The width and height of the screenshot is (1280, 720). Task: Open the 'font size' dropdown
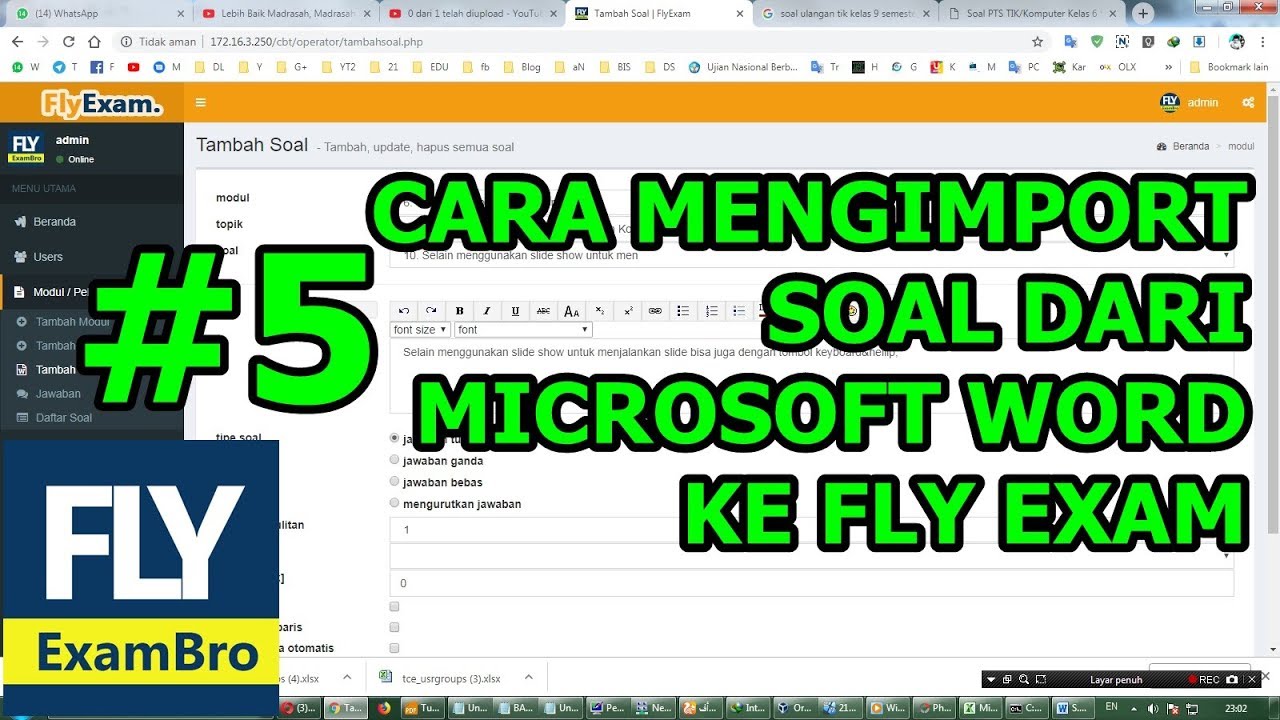pyautogui.click(x=420, y=329)
